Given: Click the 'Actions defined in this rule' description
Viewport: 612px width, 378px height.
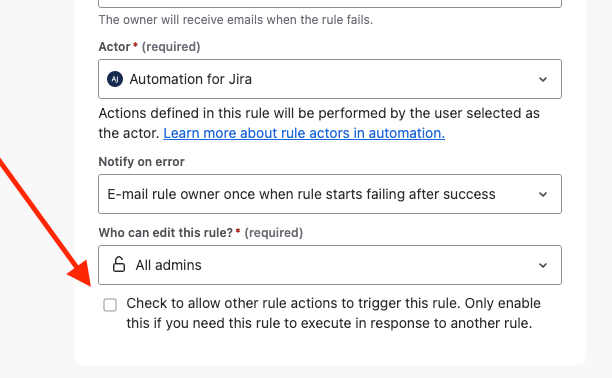Looking at the screenshot, I should click(319, 123).
